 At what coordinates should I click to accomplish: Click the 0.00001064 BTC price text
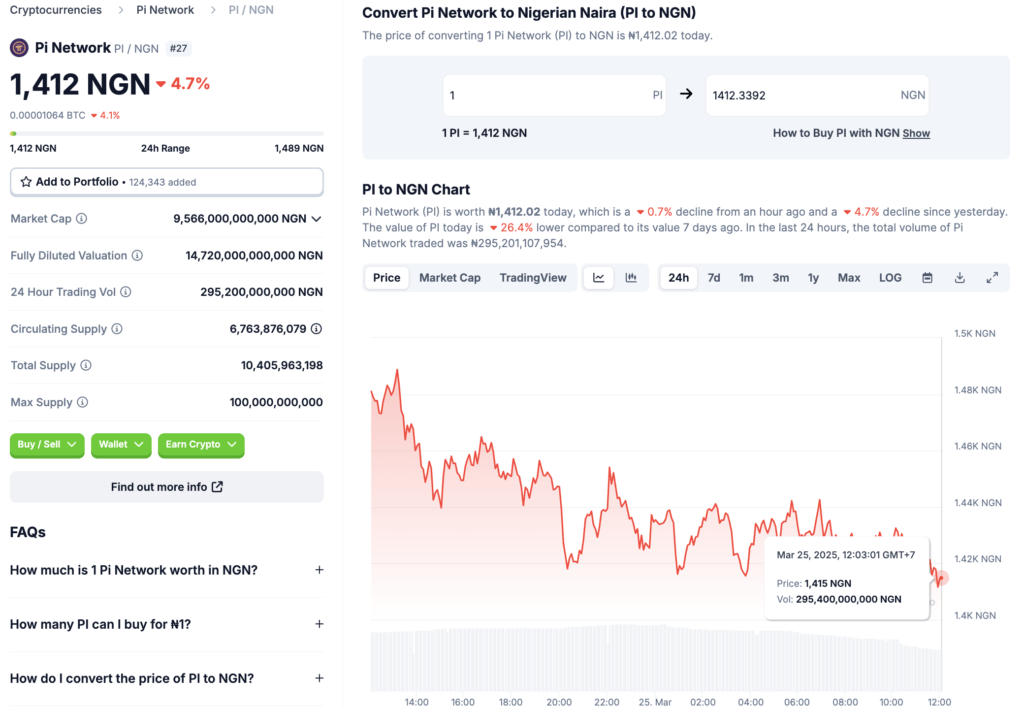[48, 116]
